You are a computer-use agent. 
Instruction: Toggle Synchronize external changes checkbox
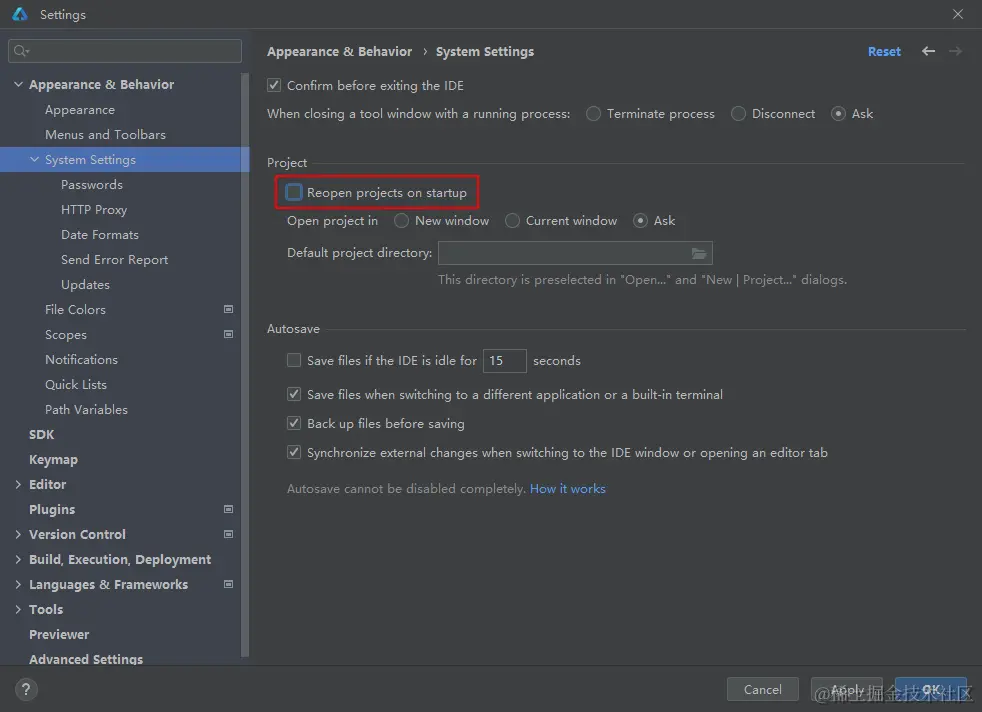[x=294, y=452]
